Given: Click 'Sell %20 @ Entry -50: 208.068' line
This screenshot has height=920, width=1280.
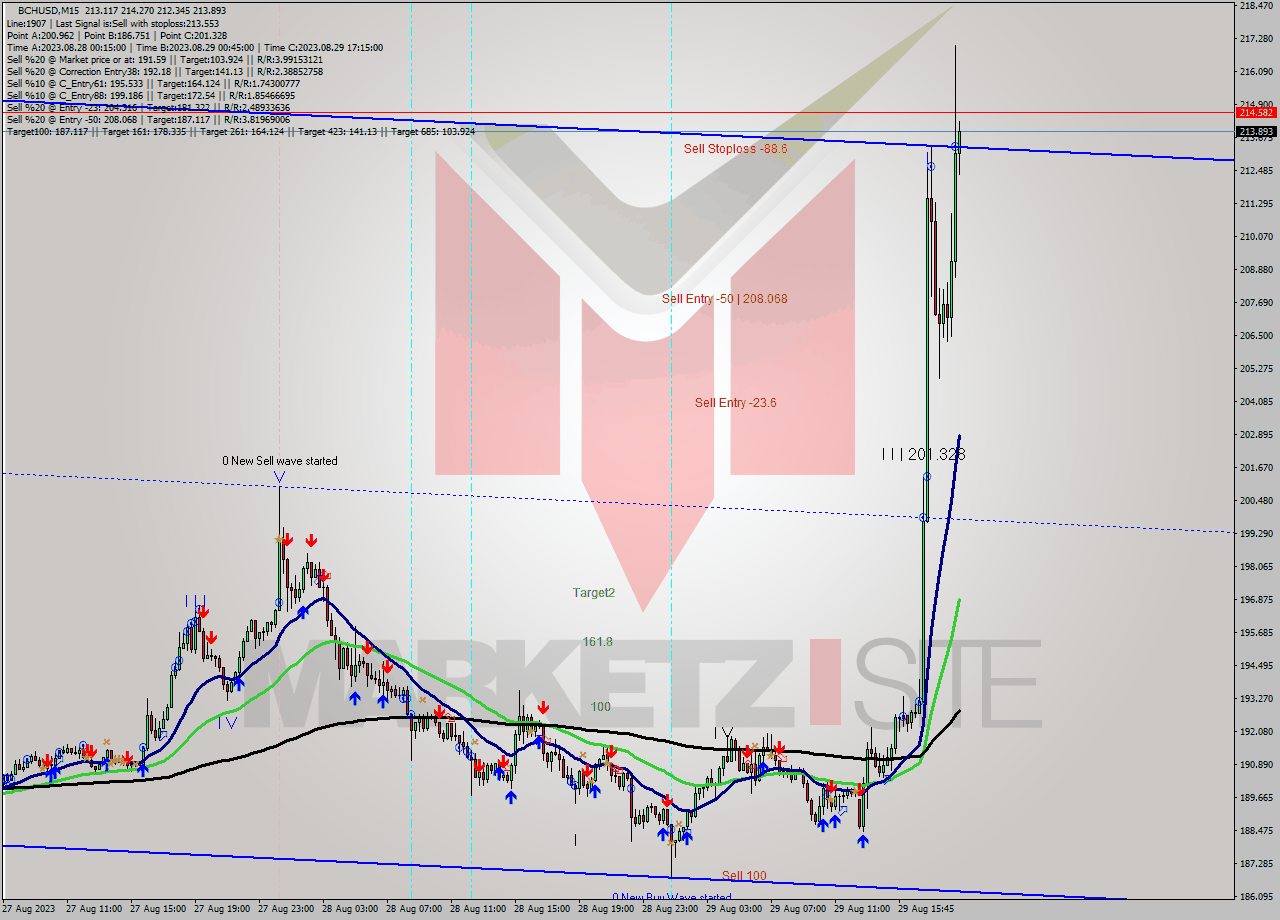Looking at the screenshot, I should point(148,119).
